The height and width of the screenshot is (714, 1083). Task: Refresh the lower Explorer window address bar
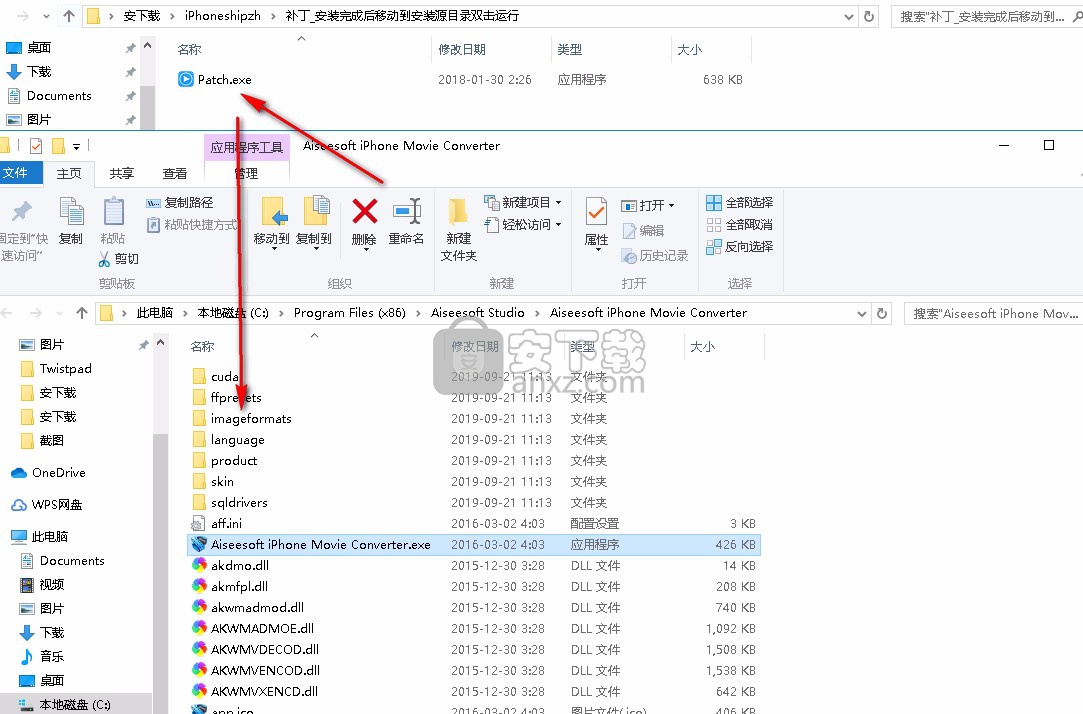tap(882, 313)
